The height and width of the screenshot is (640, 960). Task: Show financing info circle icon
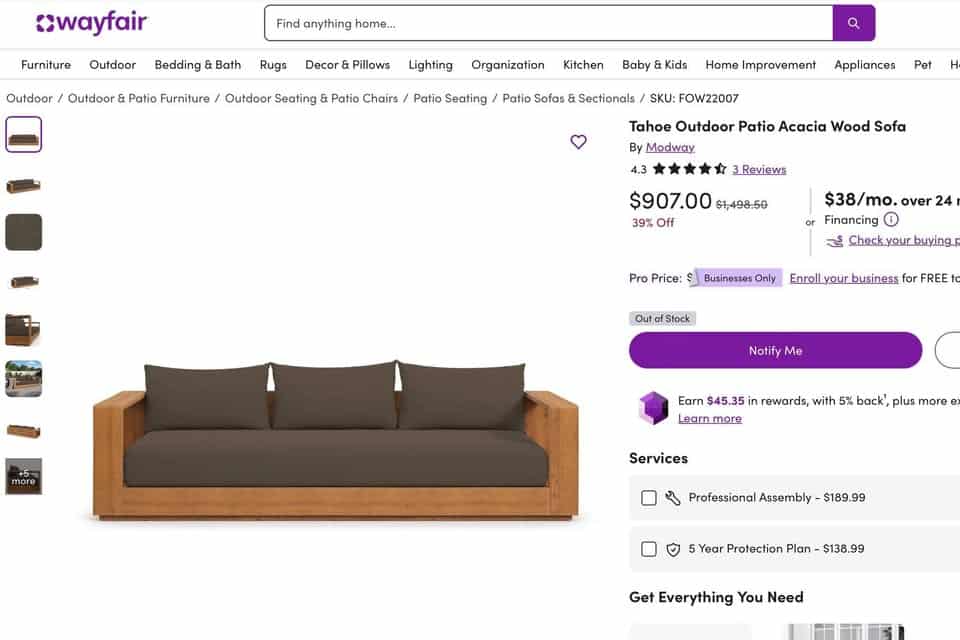click(x=891, y=219)
